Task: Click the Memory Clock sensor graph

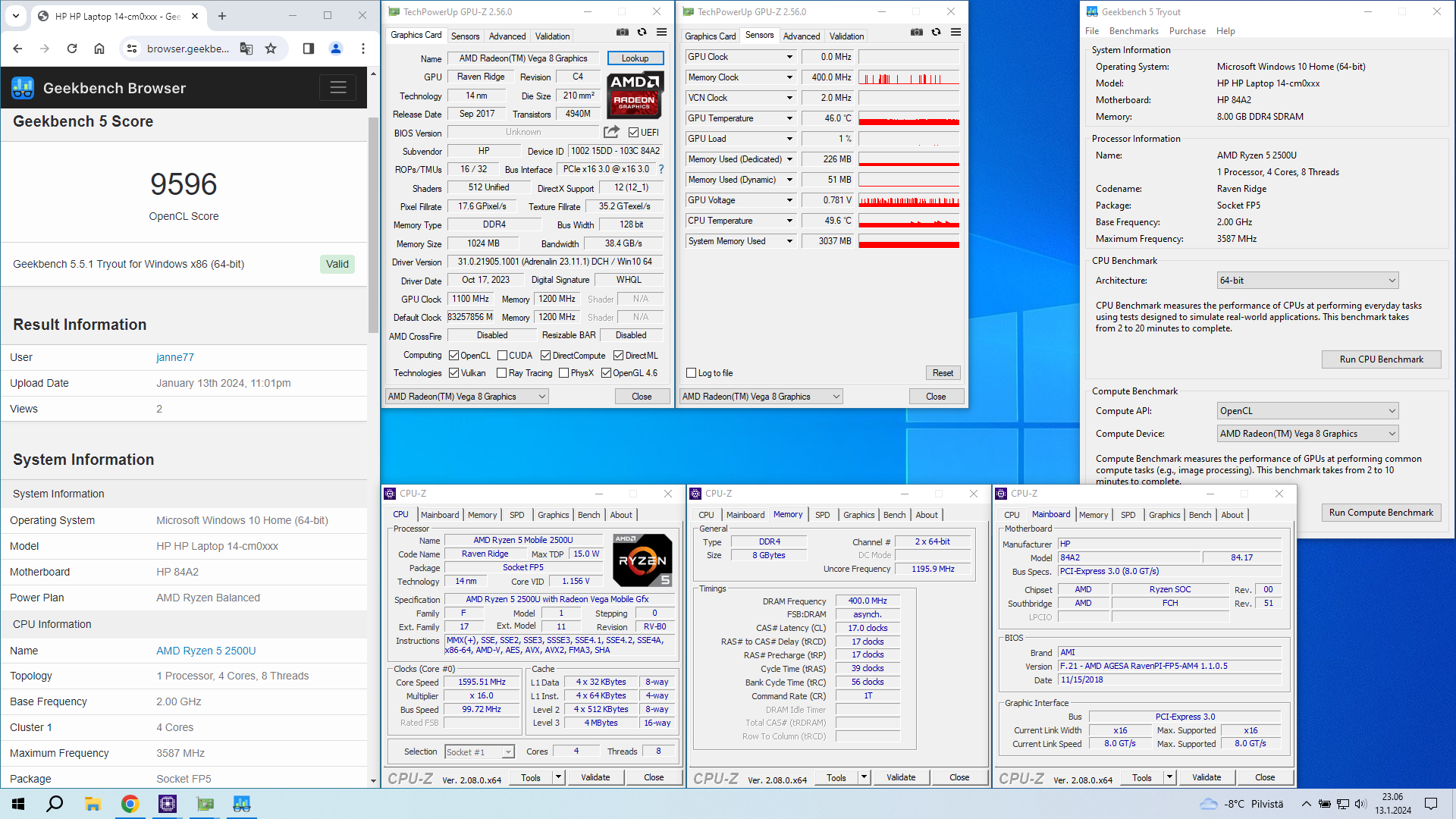Action: [908, 77]
